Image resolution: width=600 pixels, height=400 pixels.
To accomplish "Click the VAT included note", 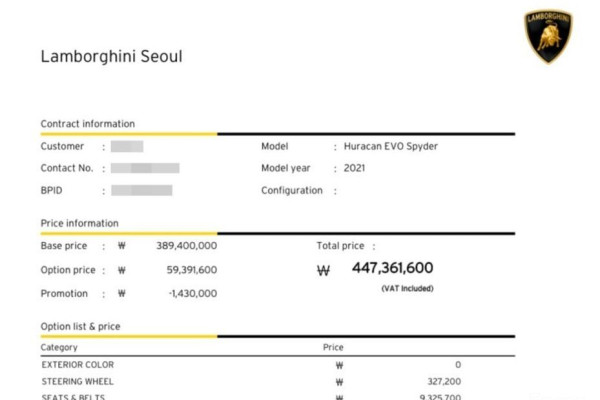I will (406, 288).
